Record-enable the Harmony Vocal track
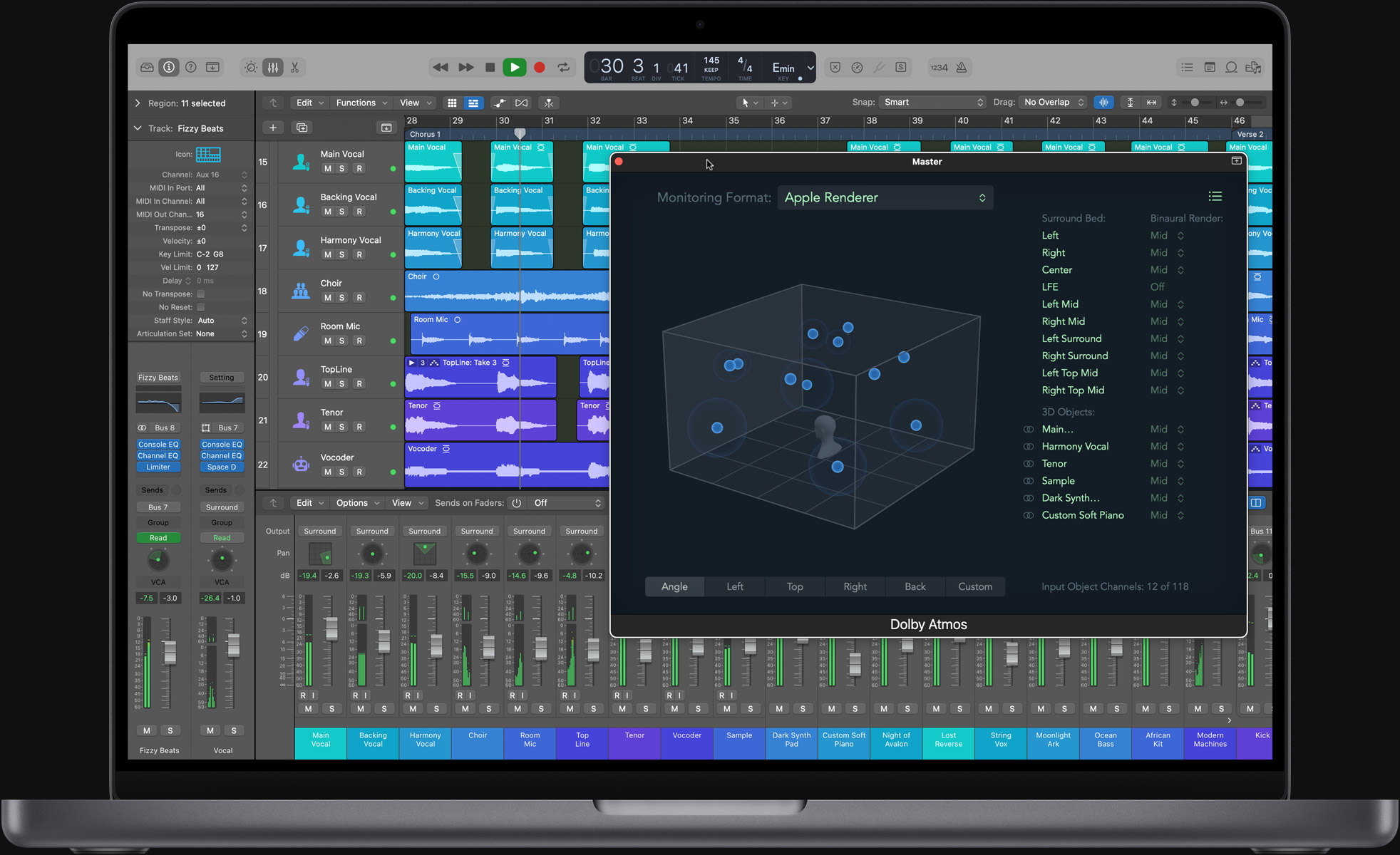The width and height of the screenshot is (1400, 855). coord(359,254)
